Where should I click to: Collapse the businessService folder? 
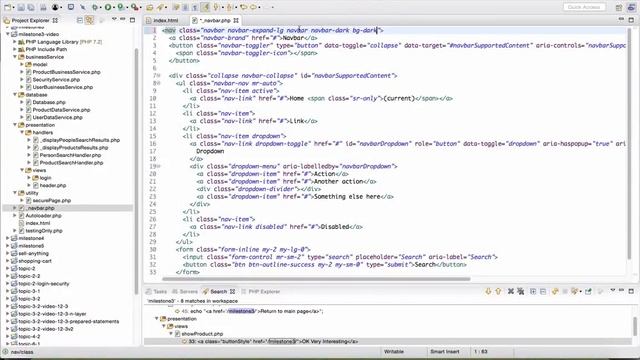coord(15,57)
